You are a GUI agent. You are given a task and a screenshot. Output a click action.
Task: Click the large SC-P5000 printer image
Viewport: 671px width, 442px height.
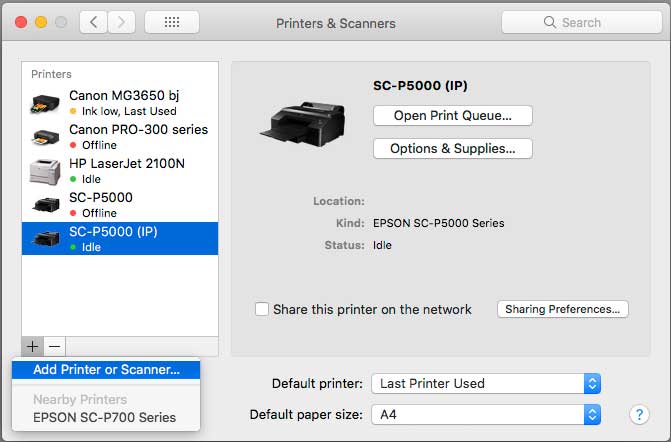303,125
